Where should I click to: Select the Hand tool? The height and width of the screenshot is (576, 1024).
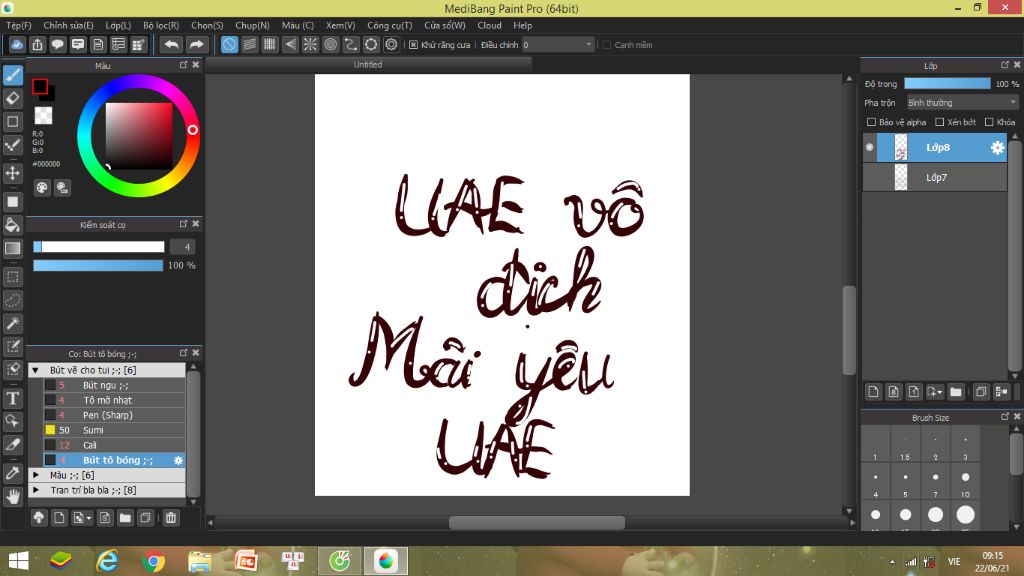(12, 497)
